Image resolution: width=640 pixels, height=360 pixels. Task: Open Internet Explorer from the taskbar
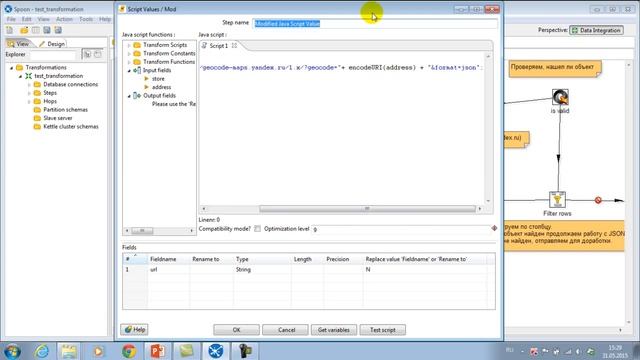point(42,351)
